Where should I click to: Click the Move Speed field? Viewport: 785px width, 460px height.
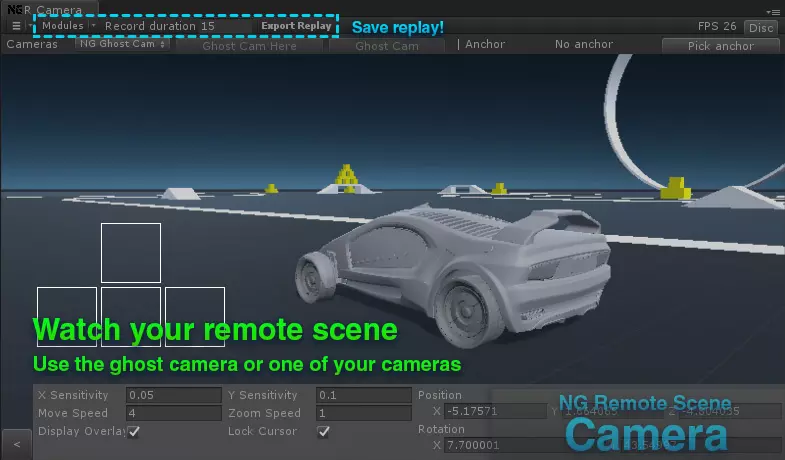tap(173, 413)
